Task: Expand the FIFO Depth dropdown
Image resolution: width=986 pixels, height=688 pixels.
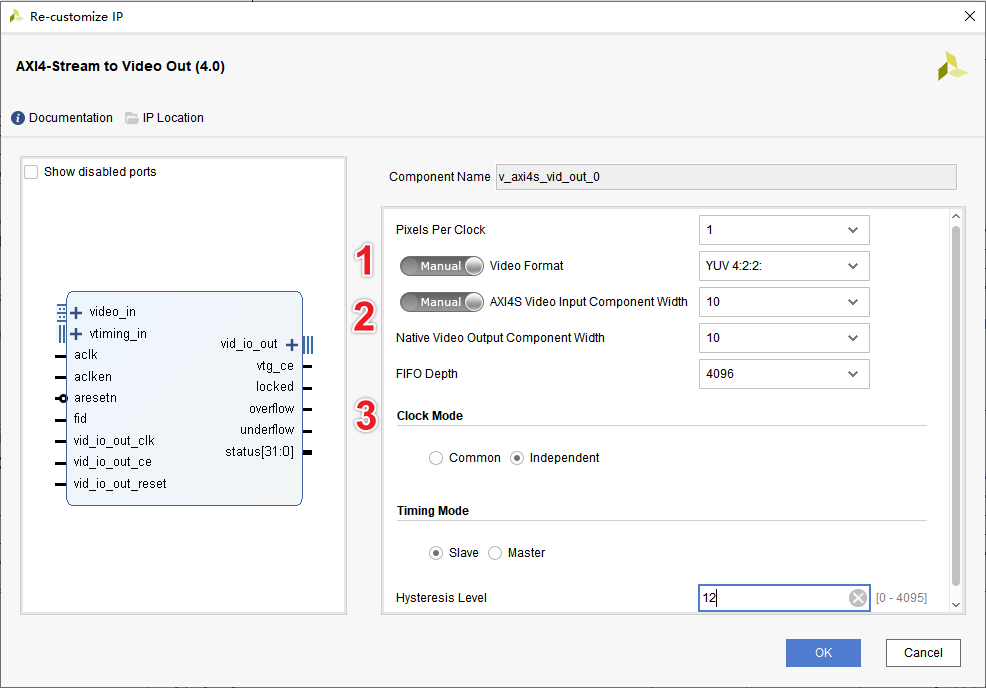Action: pyautogui.click(x=784, y=374)
